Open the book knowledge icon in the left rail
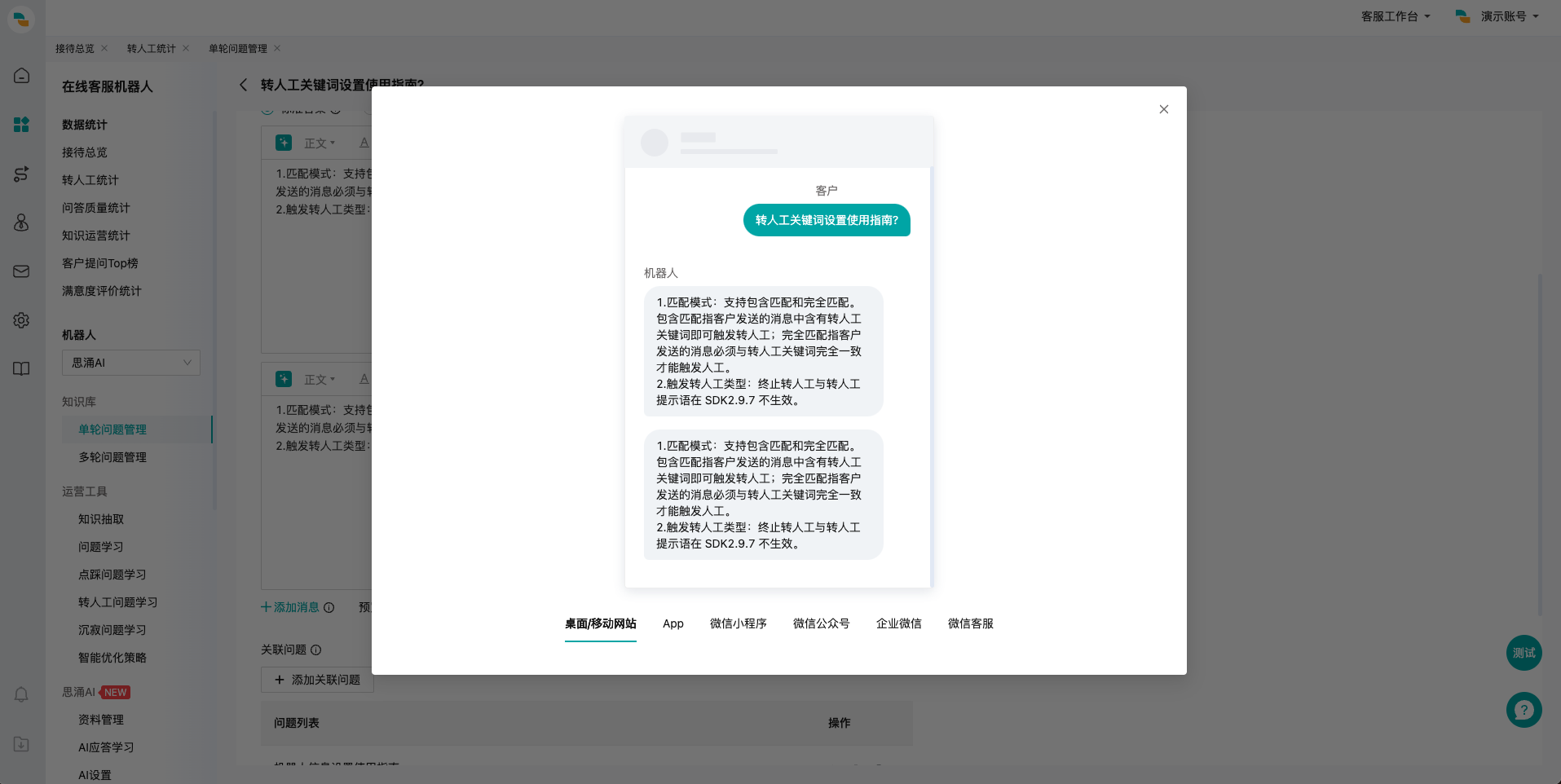Screen dimensions: 1561x784 pos(21,369)
